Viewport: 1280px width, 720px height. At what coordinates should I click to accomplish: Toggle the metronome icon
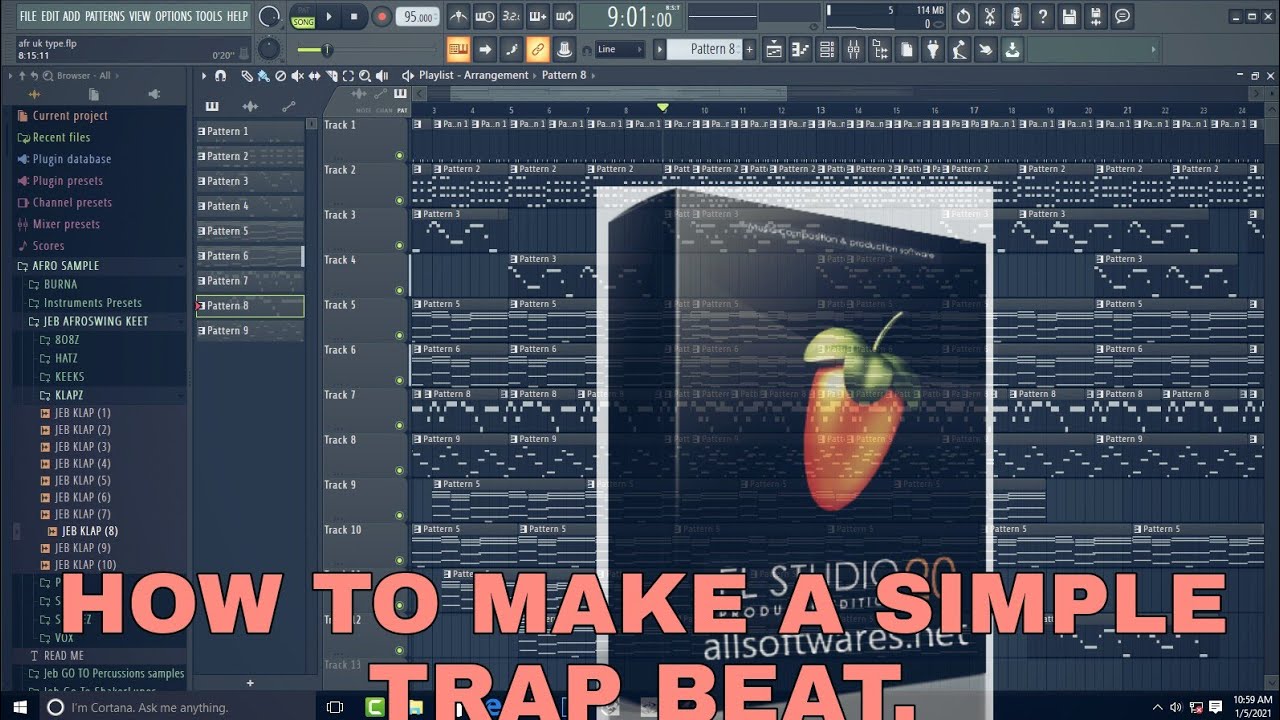click(458, 17)
